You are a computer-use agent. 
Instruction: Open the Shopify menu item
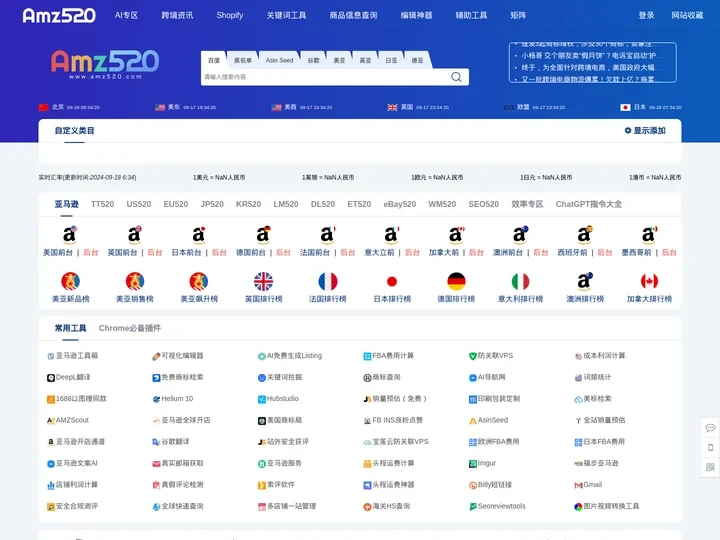[x=230, y=16]
